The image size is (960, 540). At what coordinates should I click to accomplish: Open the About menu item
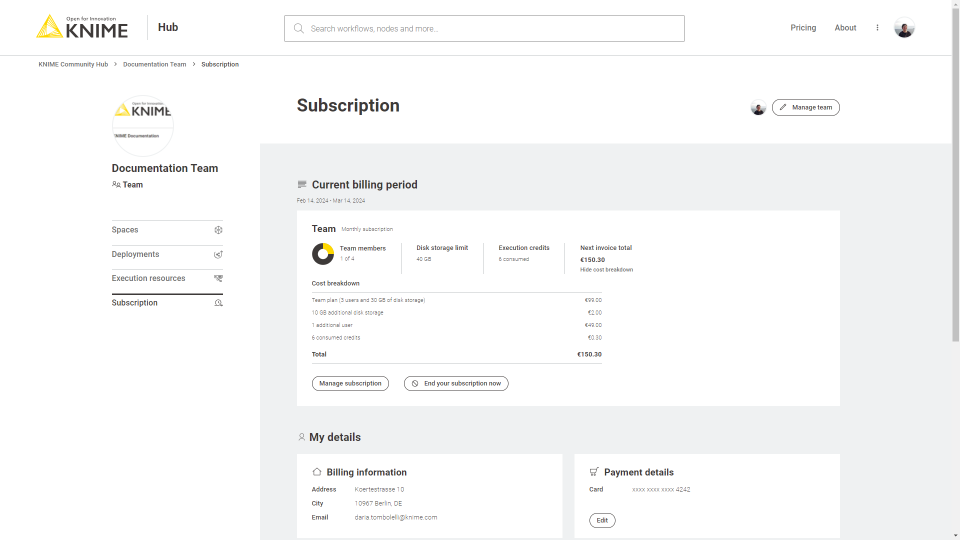(845, 28)
